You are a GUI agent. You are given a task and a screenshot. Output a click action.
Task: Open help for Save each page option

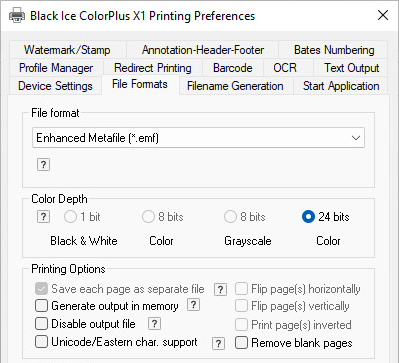(220, 289)
